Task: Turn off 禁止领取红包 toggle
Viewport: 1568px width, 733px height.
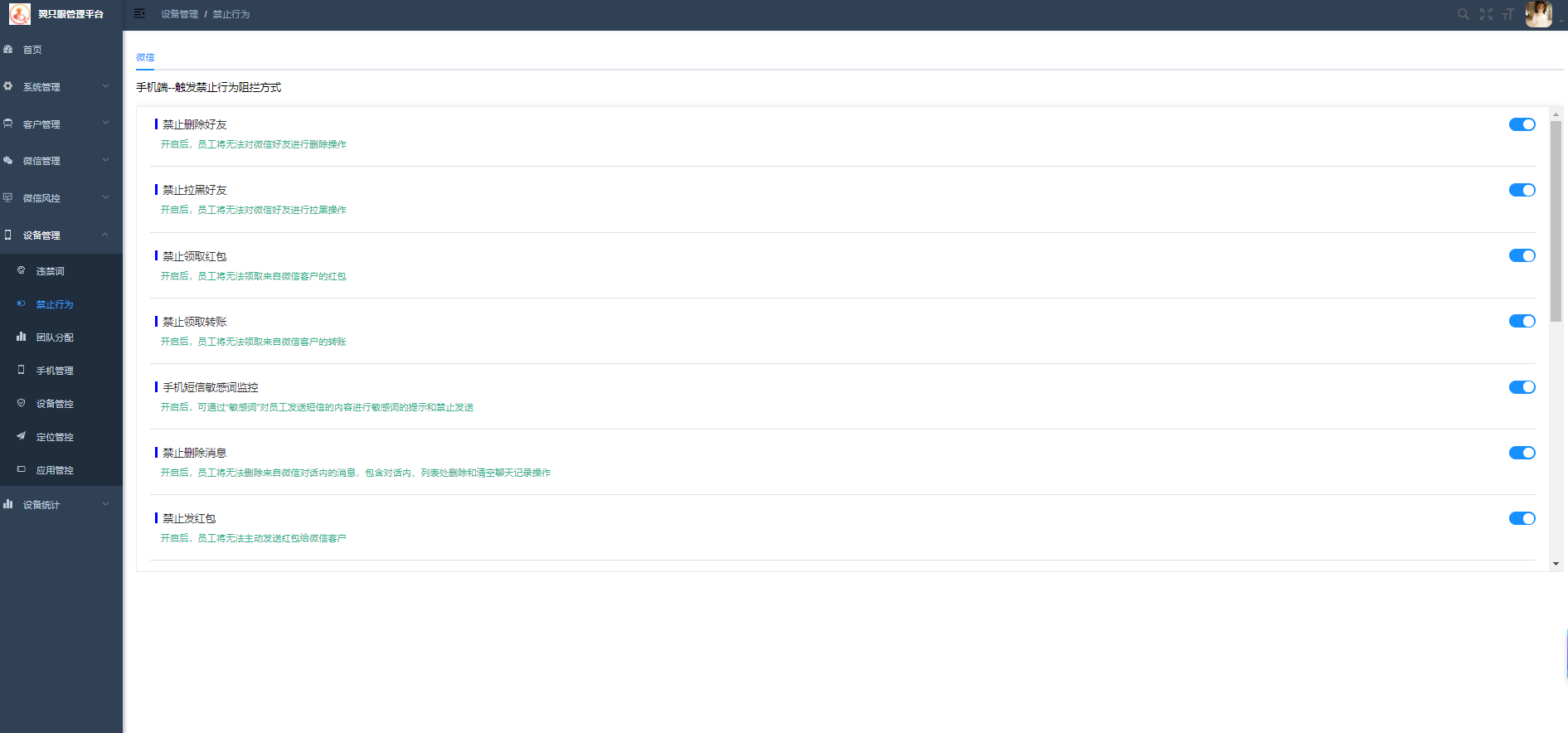Action: [1522, 255]
